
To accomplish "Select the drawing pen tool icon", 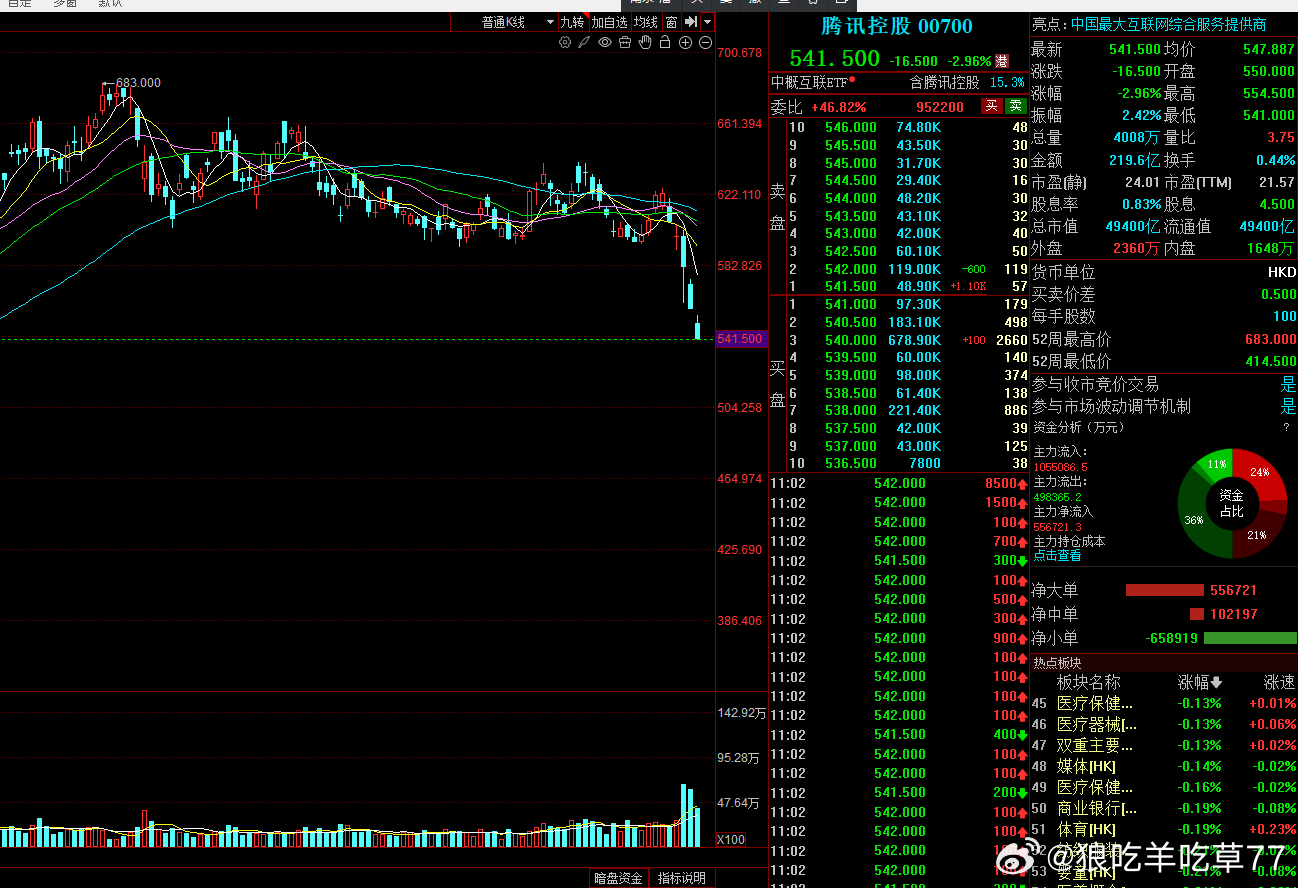I will click(x=585, y=42).
